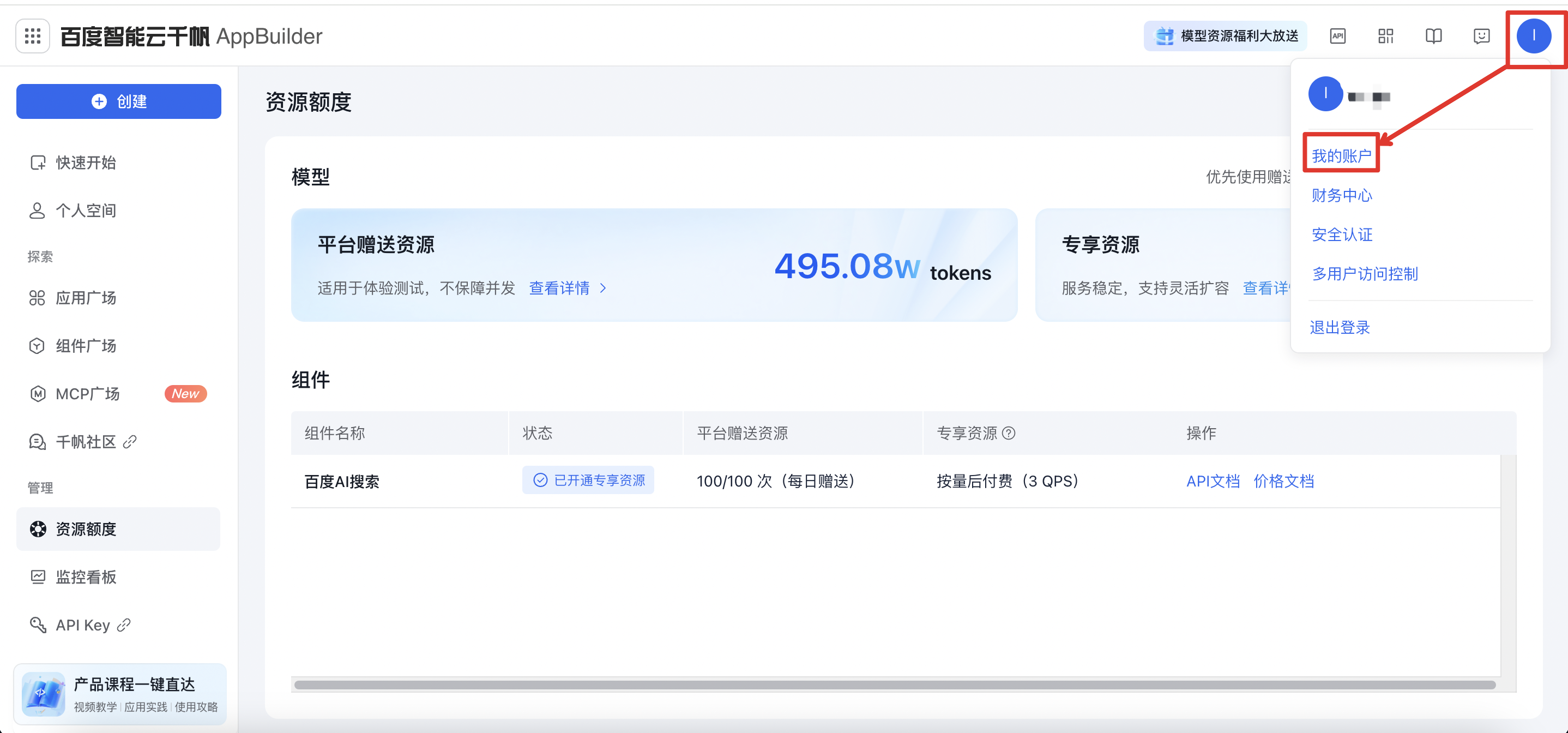The width and height of the screenshot is (1568, 733).
Task: Click 查看详情 link under 专享资源 card
Action: [x=1265, y=288]
